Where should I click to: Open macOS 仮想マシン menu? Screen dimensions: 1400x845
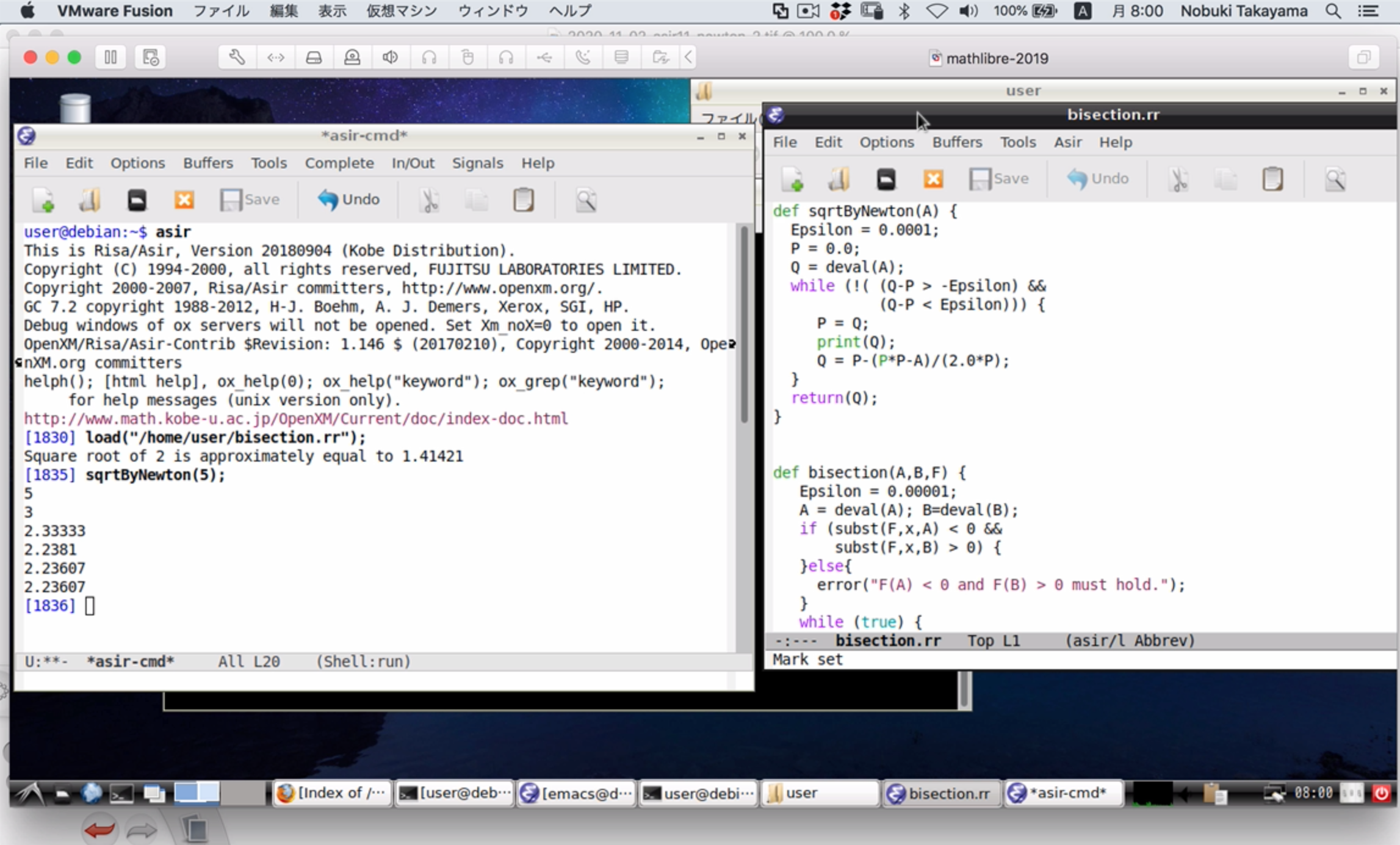[402, 10]
